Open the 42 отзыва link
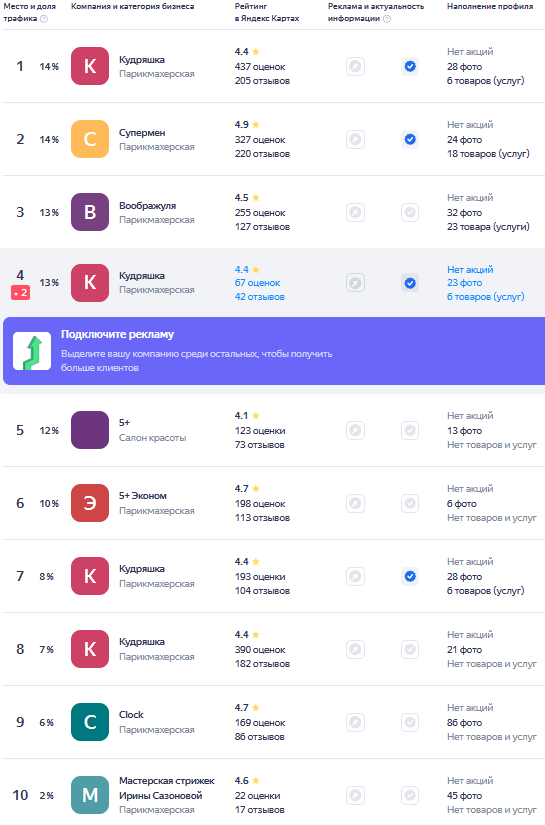545x825 pixels. tap(260, 297)
